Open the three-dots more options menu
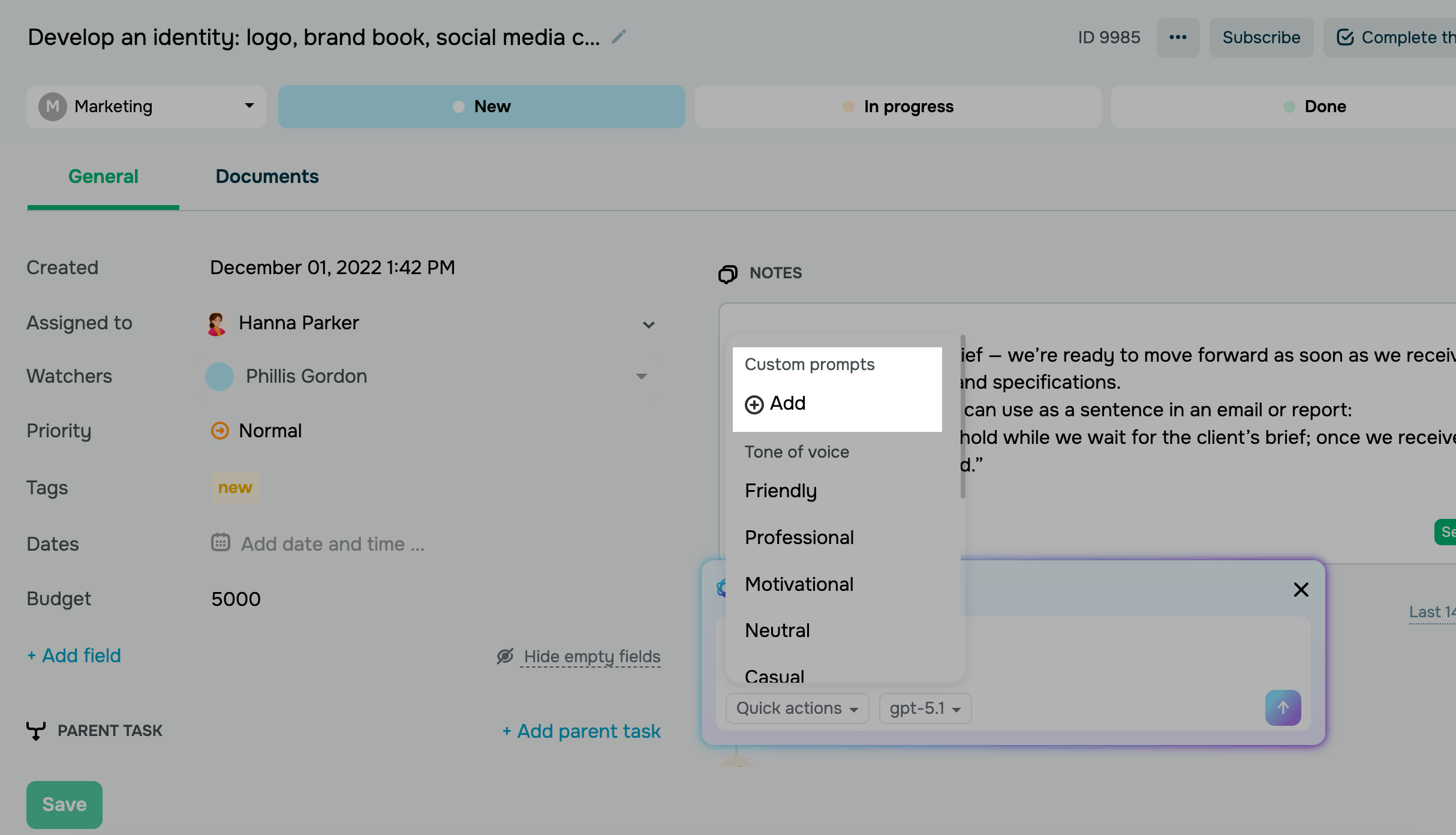Image resolution: width=1456 pixels, height=835 pixels. point(1178,37)
